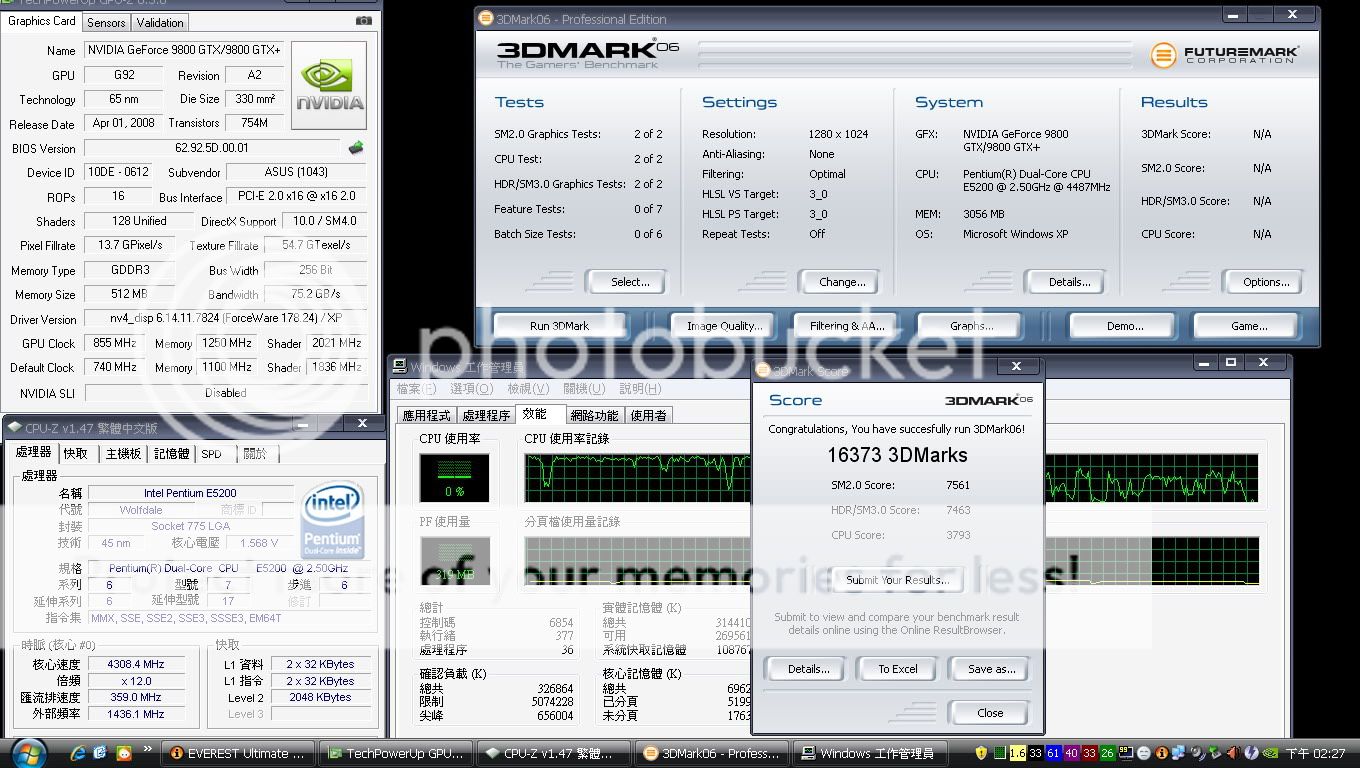The height and width of the screenshot is (768, 1360).
Task: Click the green 26 temperature tray icon
Action: (x=1108, y=752)
